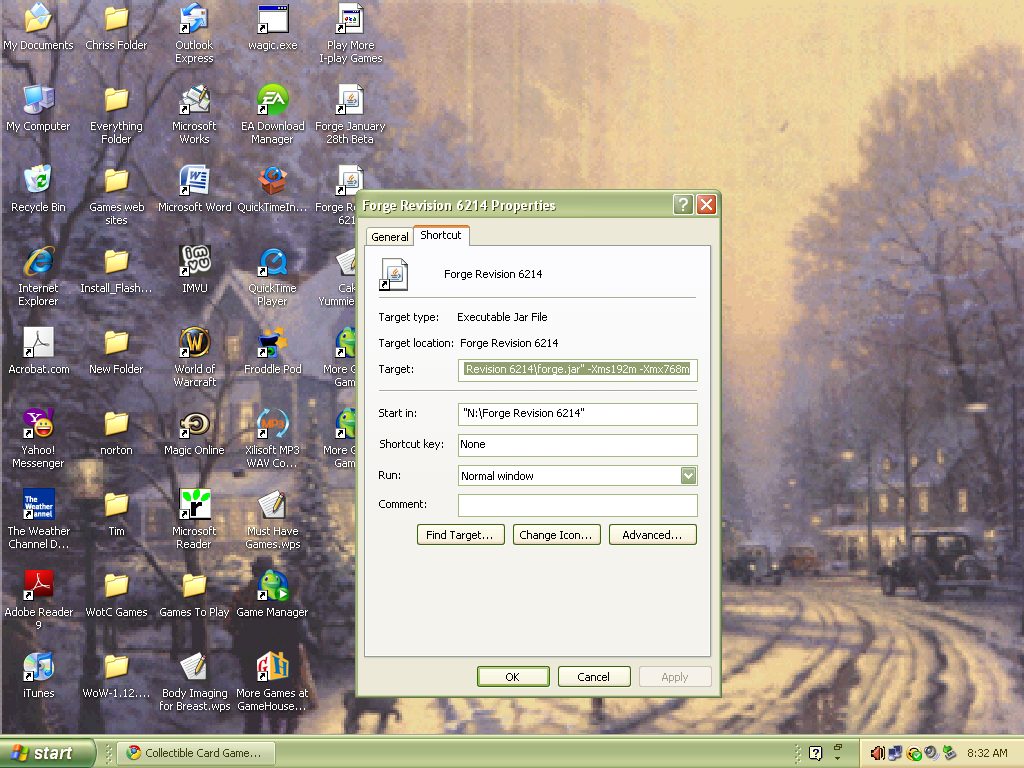This screenshot has width=1024, height=768.
Task: Open the Windows Start menu
Action: point(48,753)
